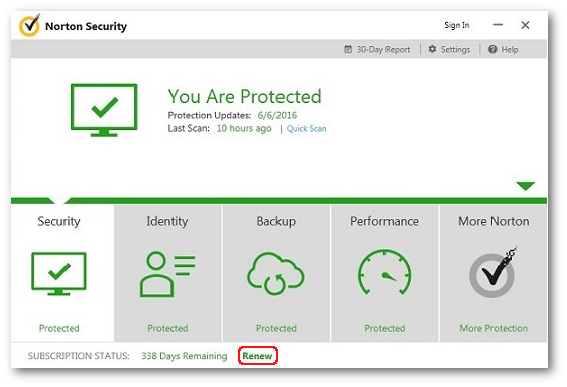The height and width of the screenshot is (387, 567).
Task: Click the "338 Days Remaining" status text
Action: point(184,356)
